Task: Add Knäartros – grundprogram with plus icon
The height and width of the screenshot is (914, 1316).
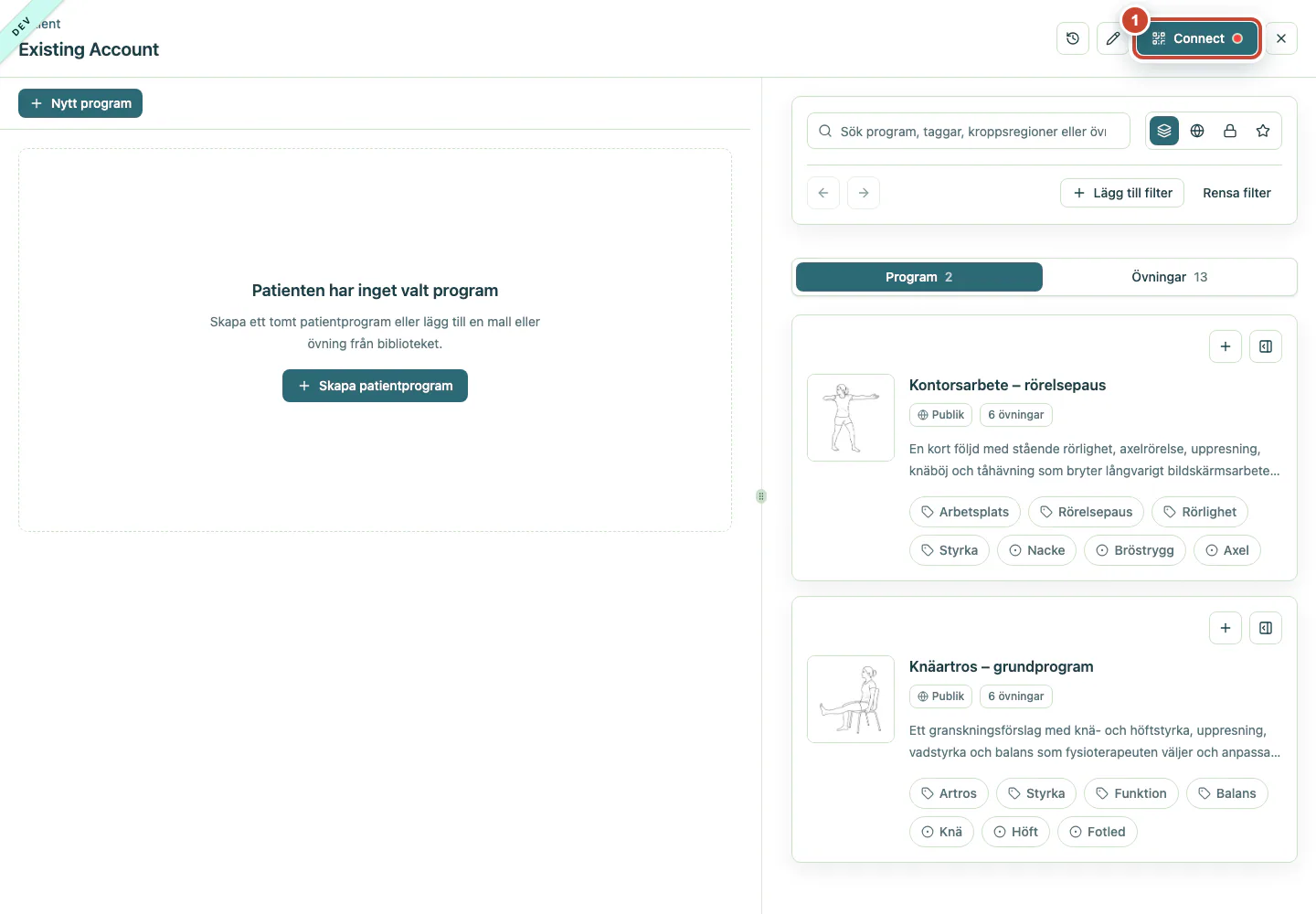Action: (1226, 628)
